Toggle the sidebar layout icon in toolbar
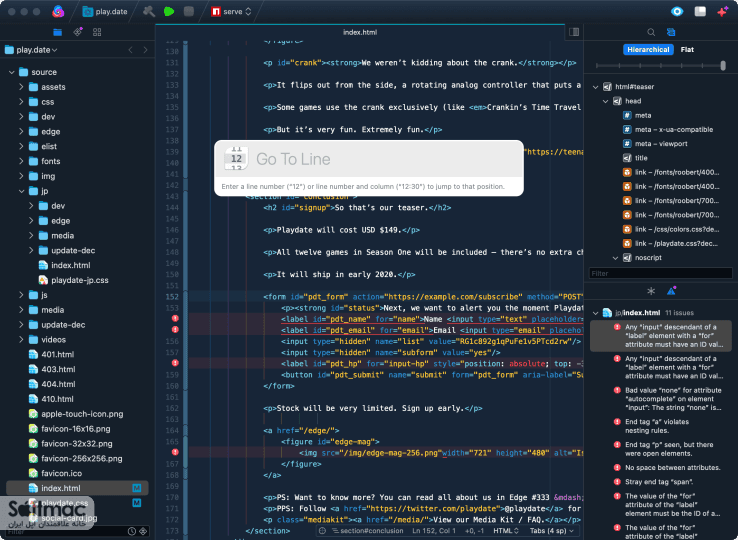The height and width of the screenshot is (540, 738). point(700,11)
